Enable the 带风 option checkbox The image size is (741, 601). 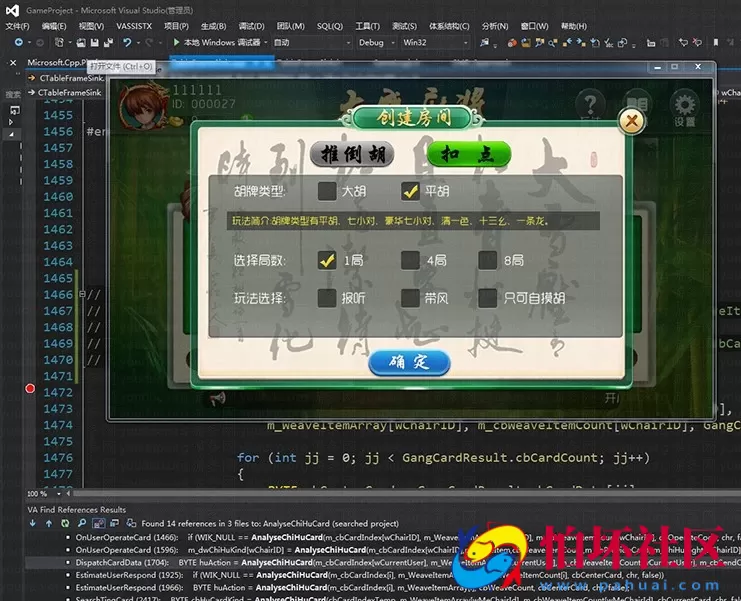410,298
